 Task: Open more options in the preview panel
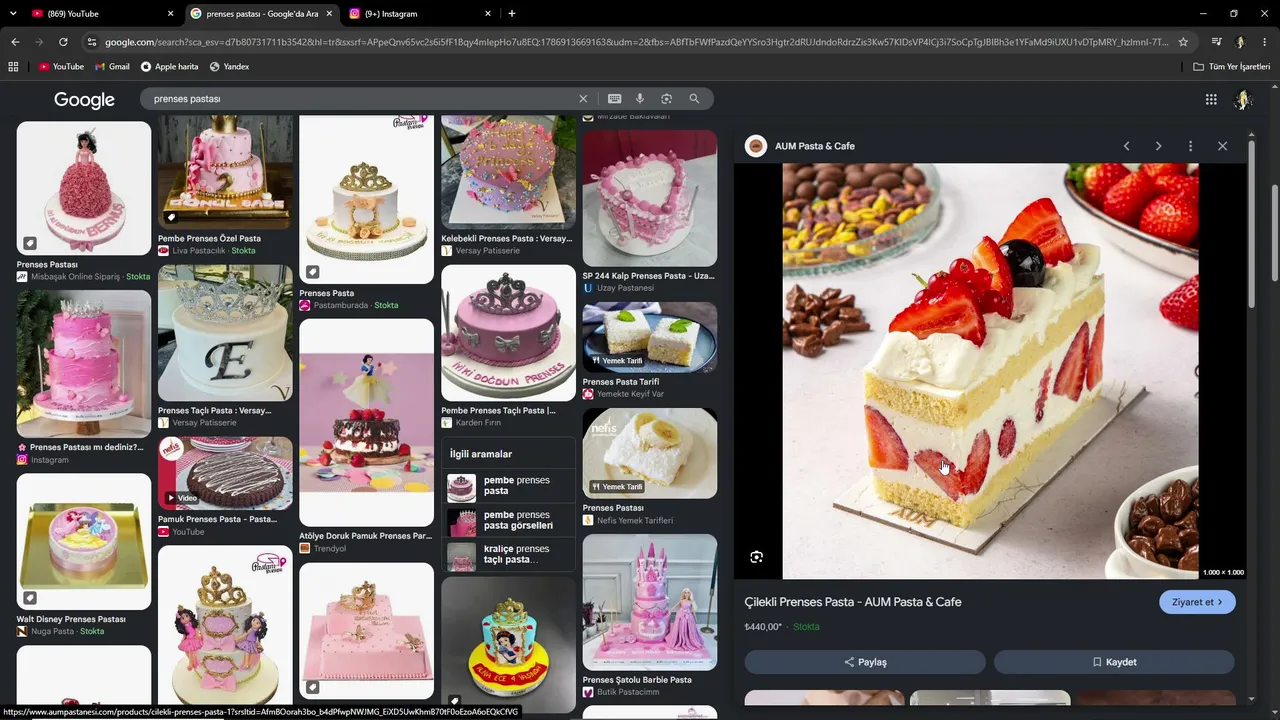coord(1190,146)
